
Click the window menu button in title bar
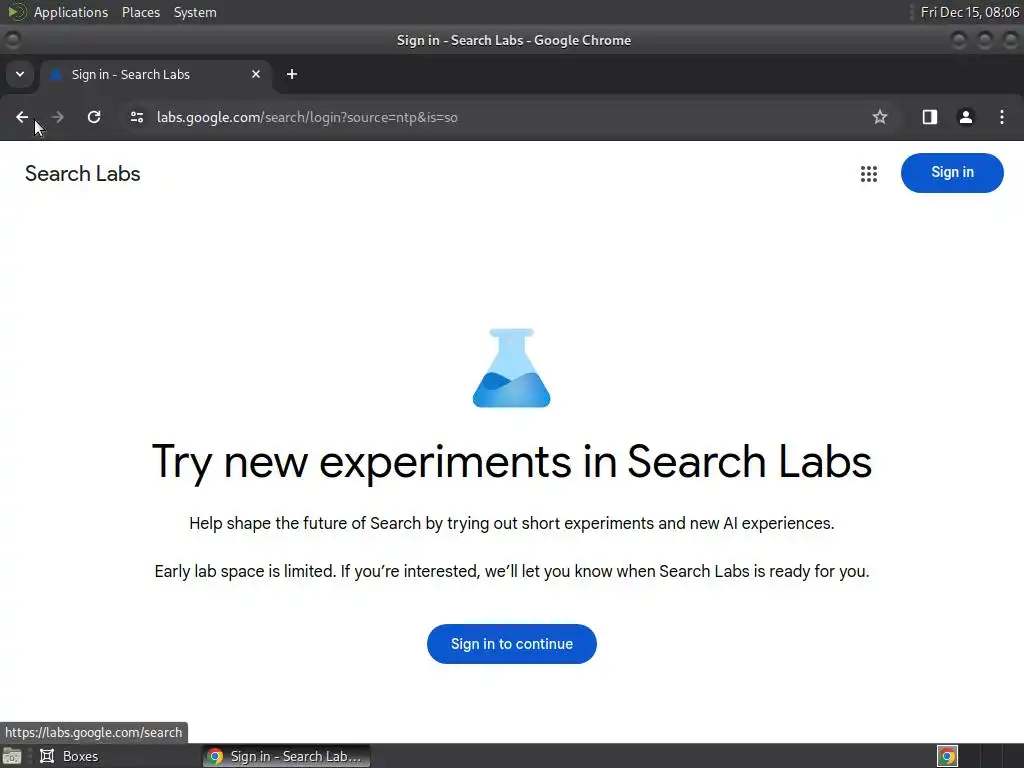pyautogui.click(x=12, y=40)
